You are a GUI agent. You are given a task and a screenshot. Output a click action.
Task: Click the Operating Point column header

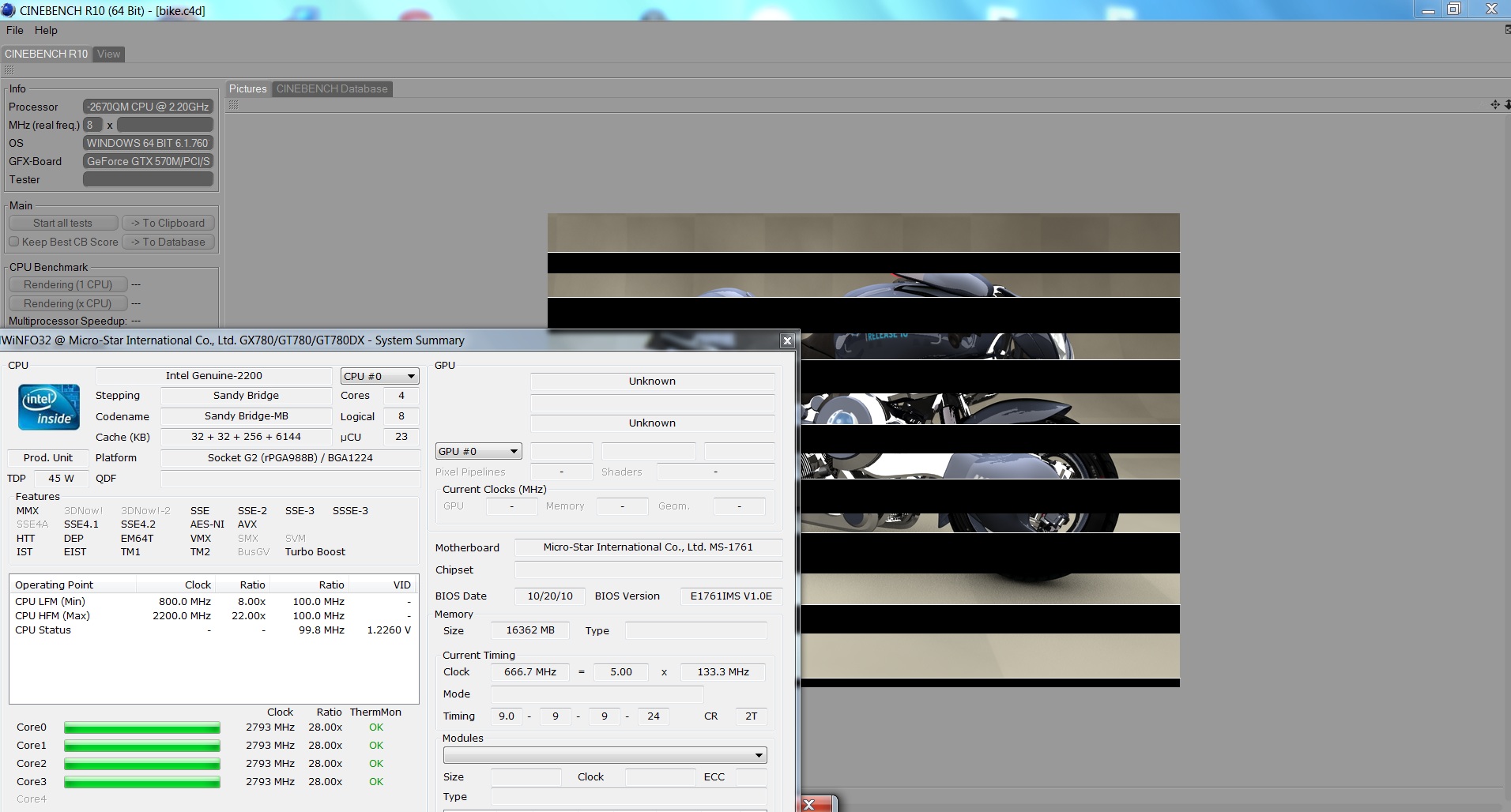tap(73, 585)
